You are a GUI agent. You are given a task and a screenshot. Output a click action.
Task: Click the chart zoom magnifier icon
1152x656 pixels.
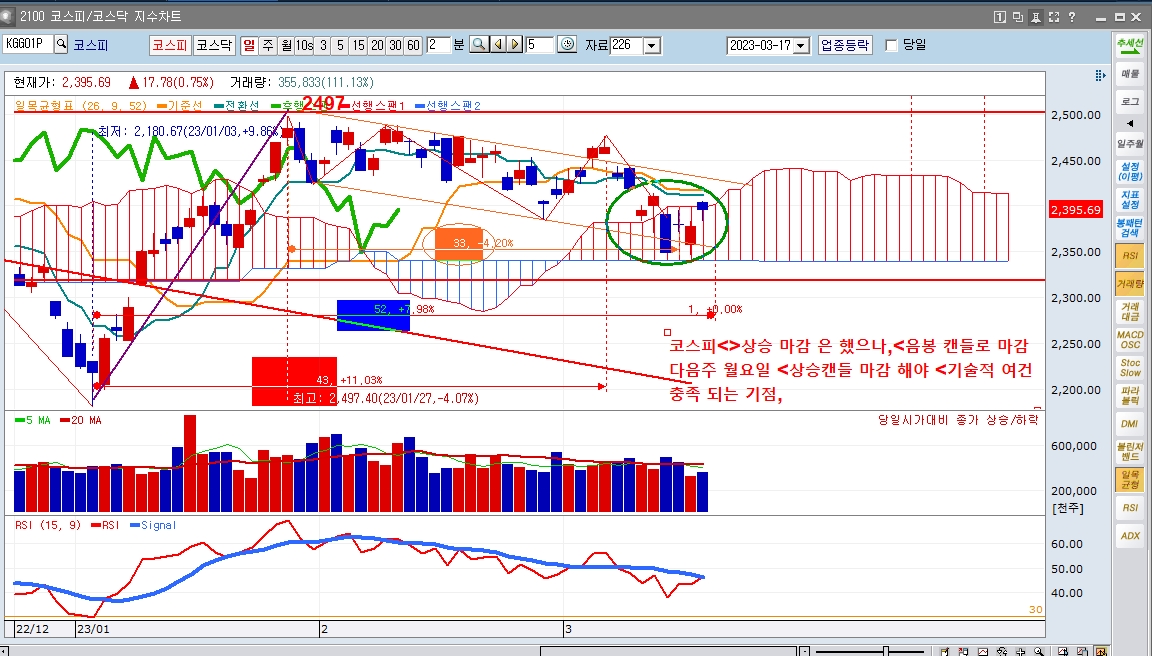479,44
